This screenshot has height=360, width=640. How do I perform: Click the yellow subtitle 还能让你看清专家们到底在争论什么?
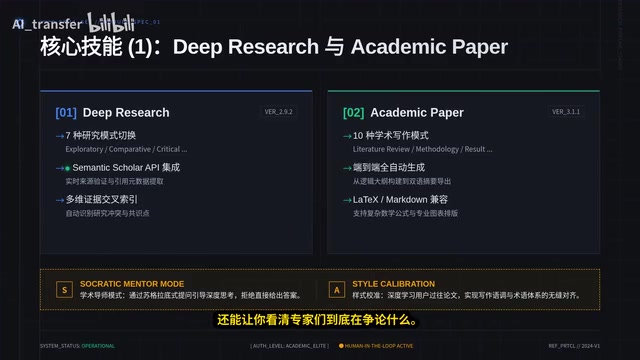(x=318, y=320)
